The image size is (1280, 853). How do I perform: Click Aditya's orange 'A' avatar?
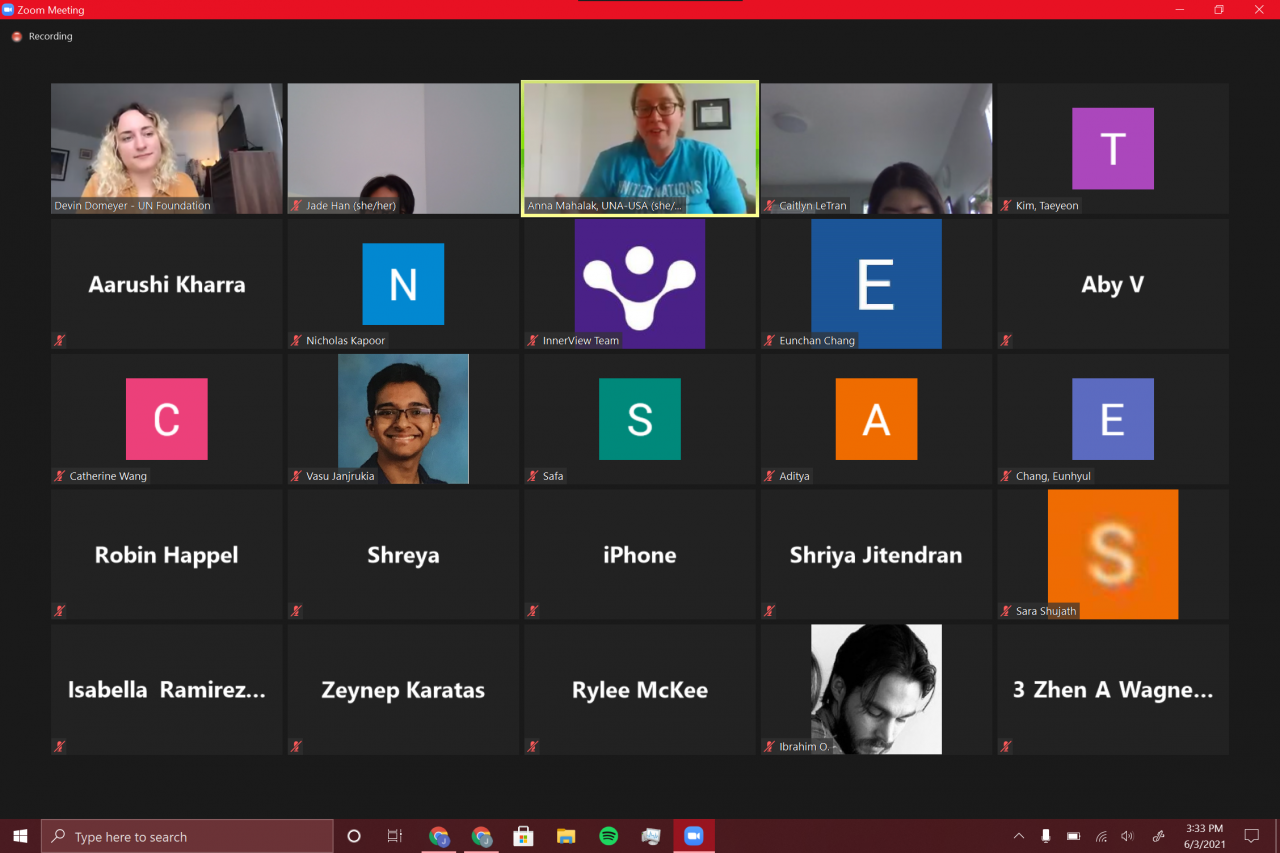(x=876, y=419)
